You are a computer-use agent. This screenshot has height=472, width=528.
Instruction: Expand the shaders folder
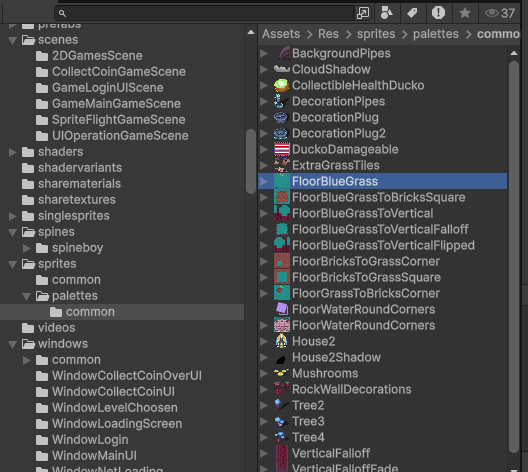[13, 152]
